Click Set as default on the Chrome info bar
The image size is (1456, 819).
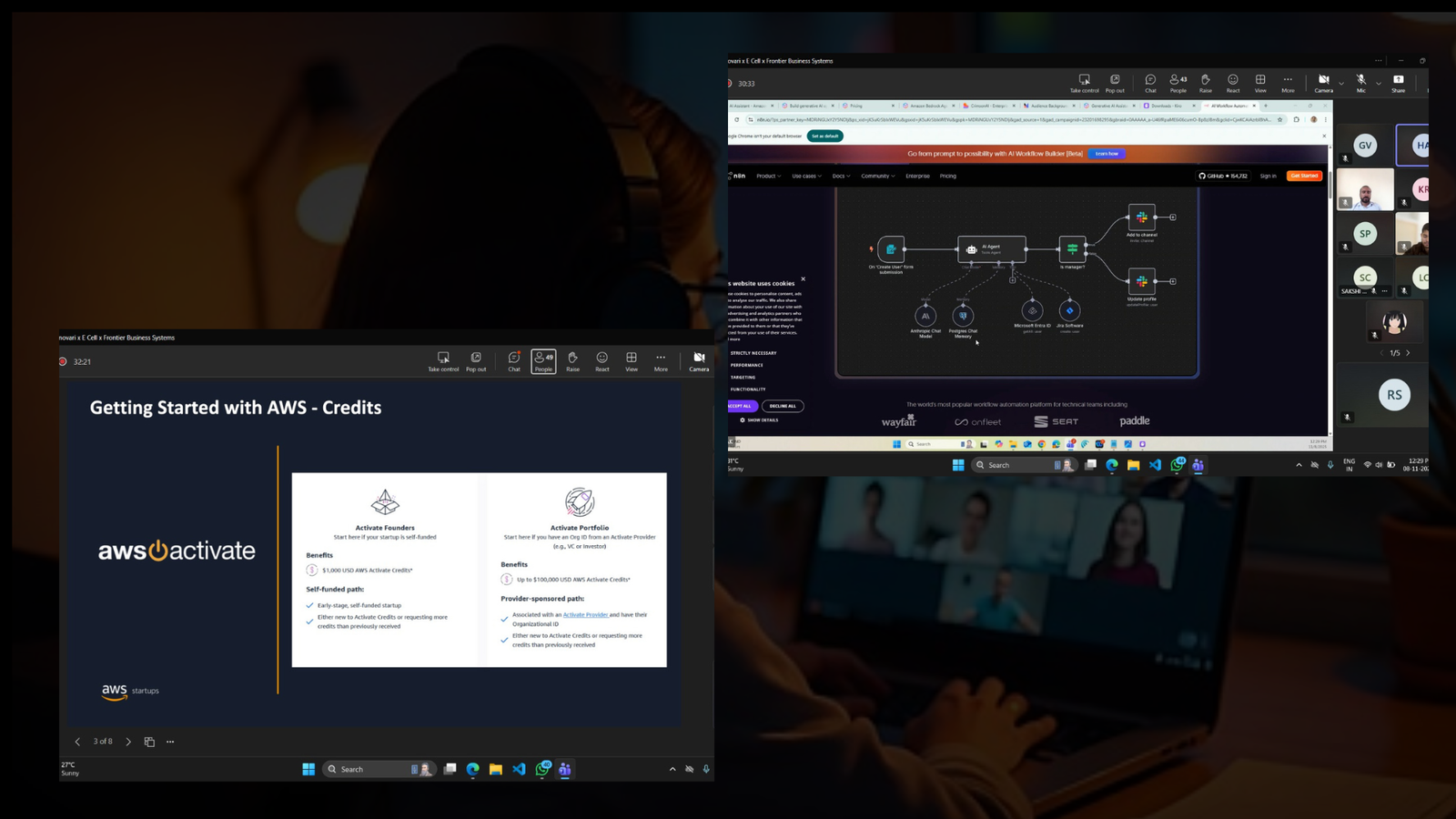[824, 136]
